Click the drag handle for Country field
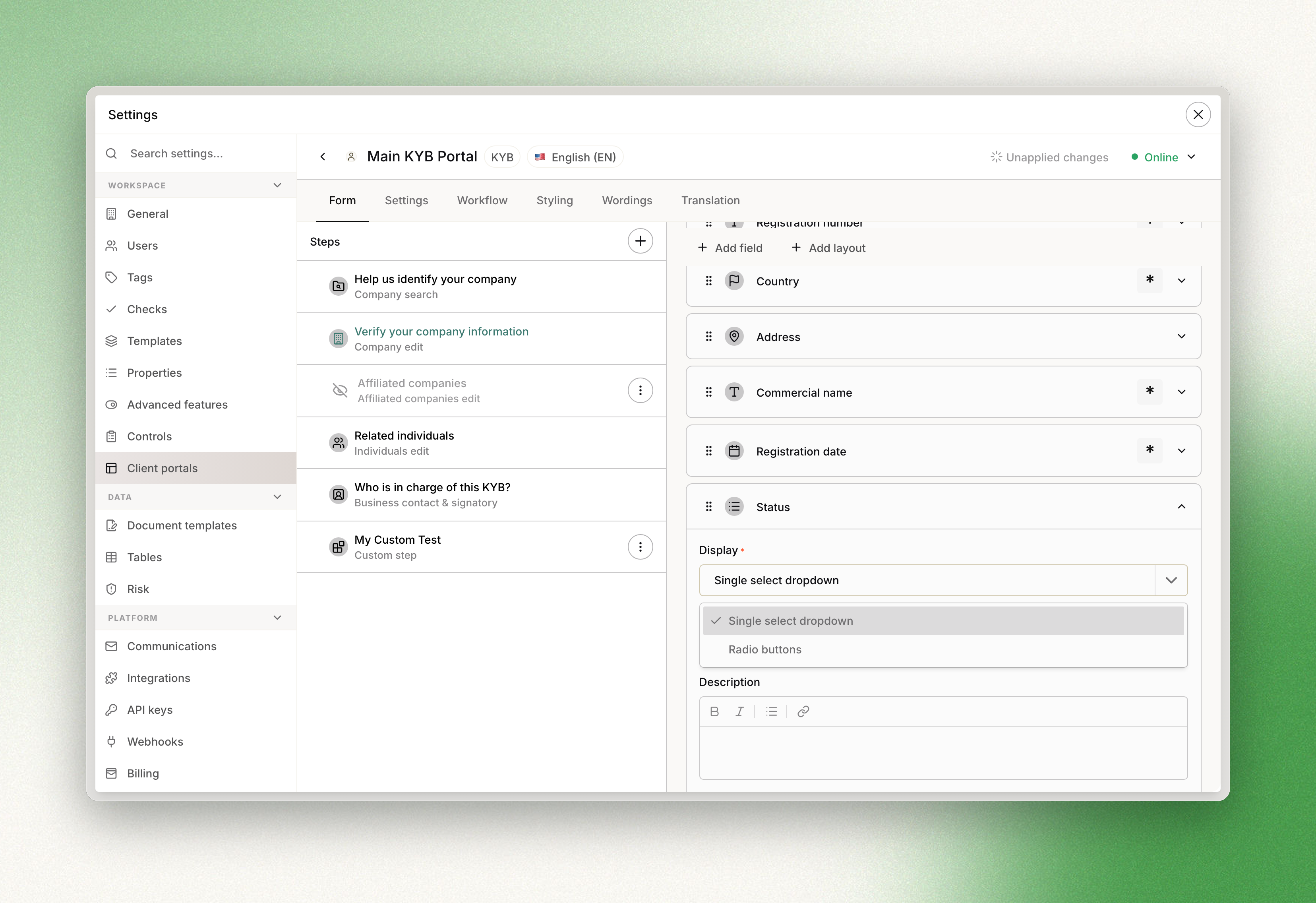Viewport: 1316px width, 903px height. [708, 281]
